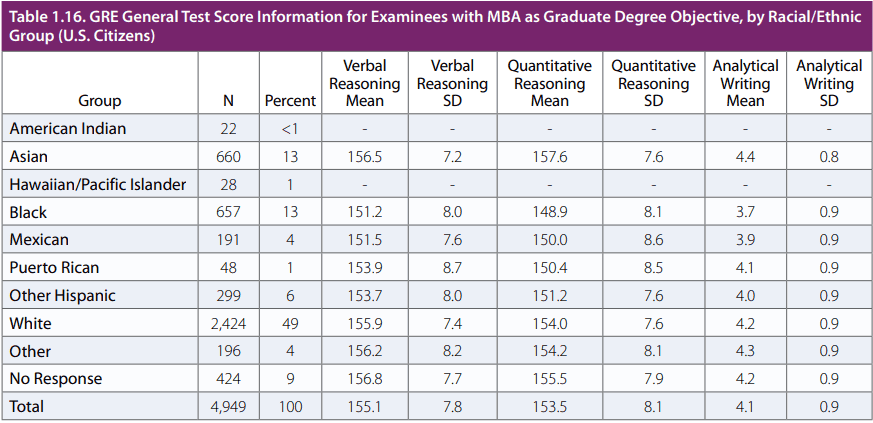The width and height of the screenshot is (873, 423).
Task: Select the Analytical Writing Mean header
Action: pyautogui.click(x=746, y=84)
